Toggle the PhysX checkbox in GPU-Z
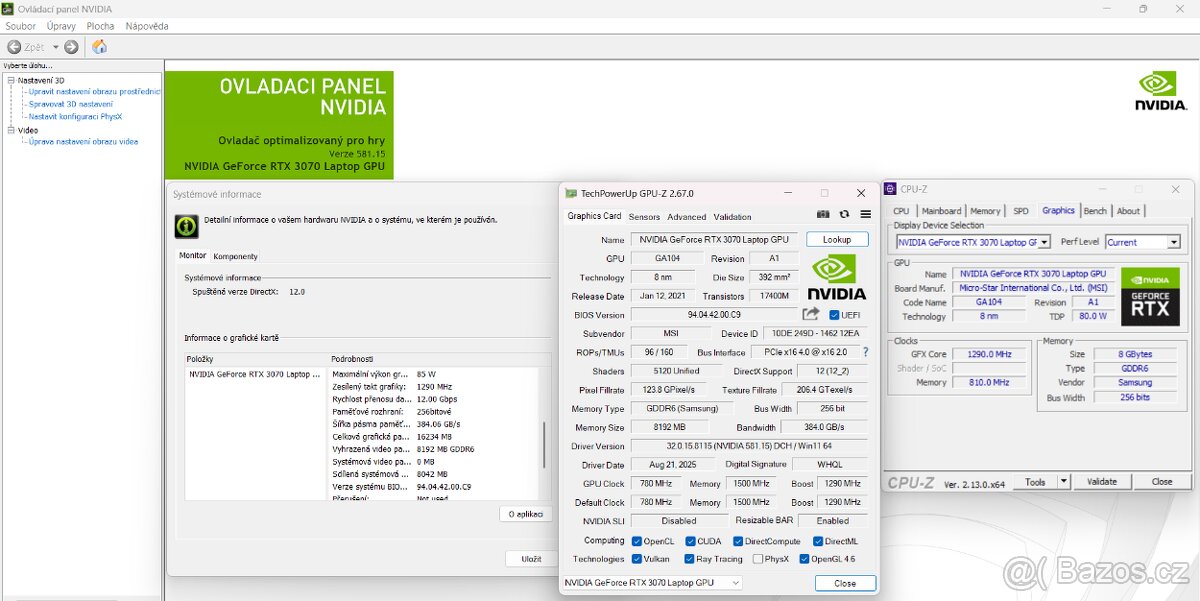 point(758,559)
